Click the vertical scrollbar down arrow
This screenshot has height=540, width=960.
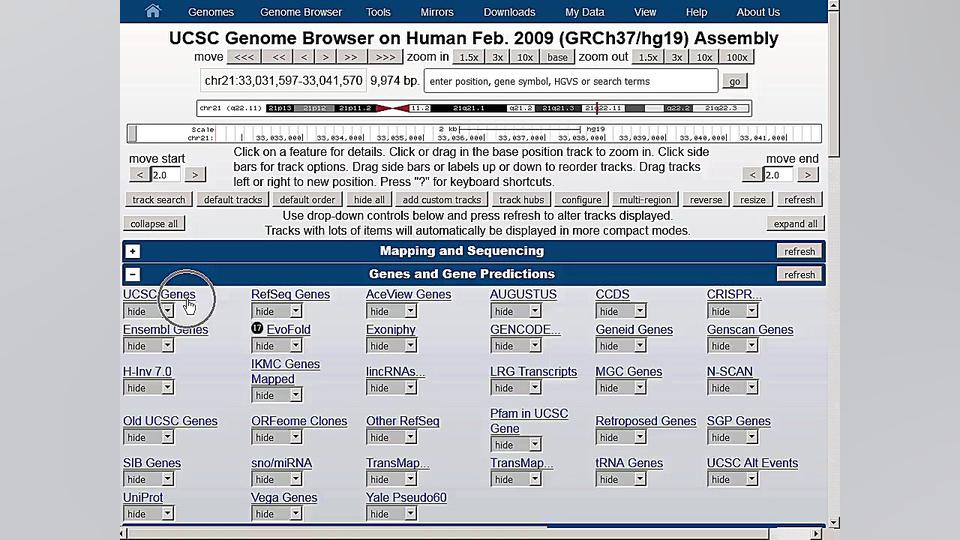click(x=834, y=523)
